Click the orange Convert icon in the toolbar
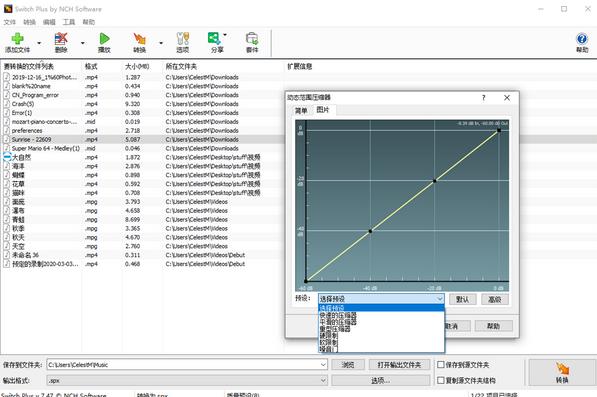The height and width of the screenshot is (397, 597). [140, 39]
